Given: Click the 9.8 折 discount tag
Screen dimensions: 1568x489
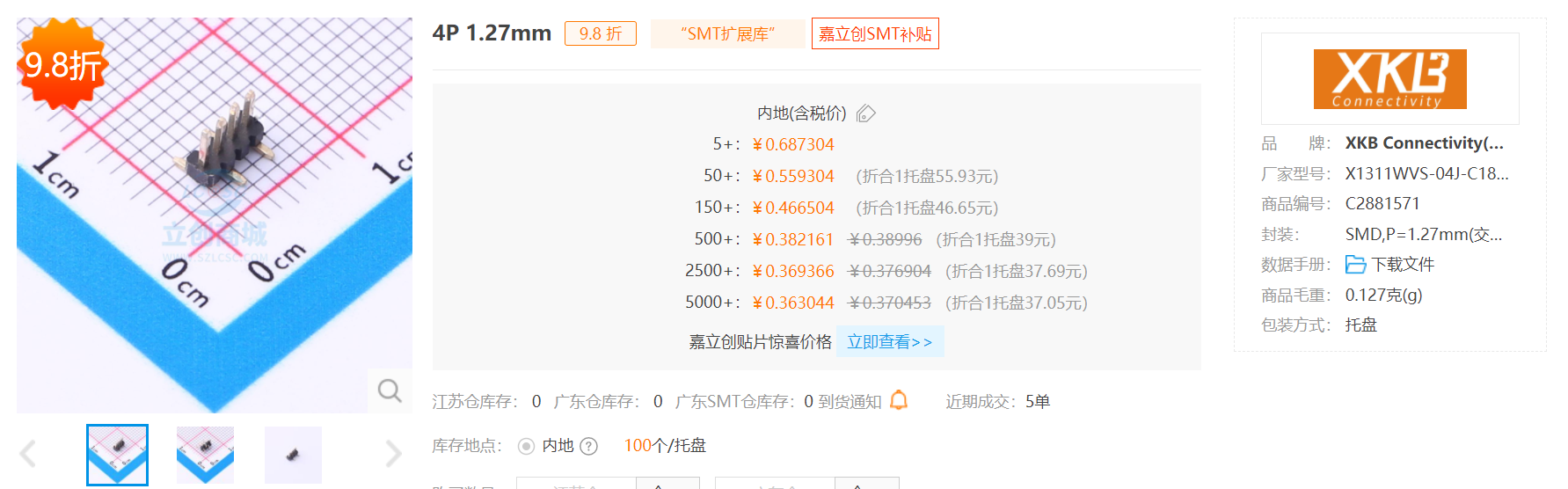Looking at the screenshot, I should tap(601, 33).
